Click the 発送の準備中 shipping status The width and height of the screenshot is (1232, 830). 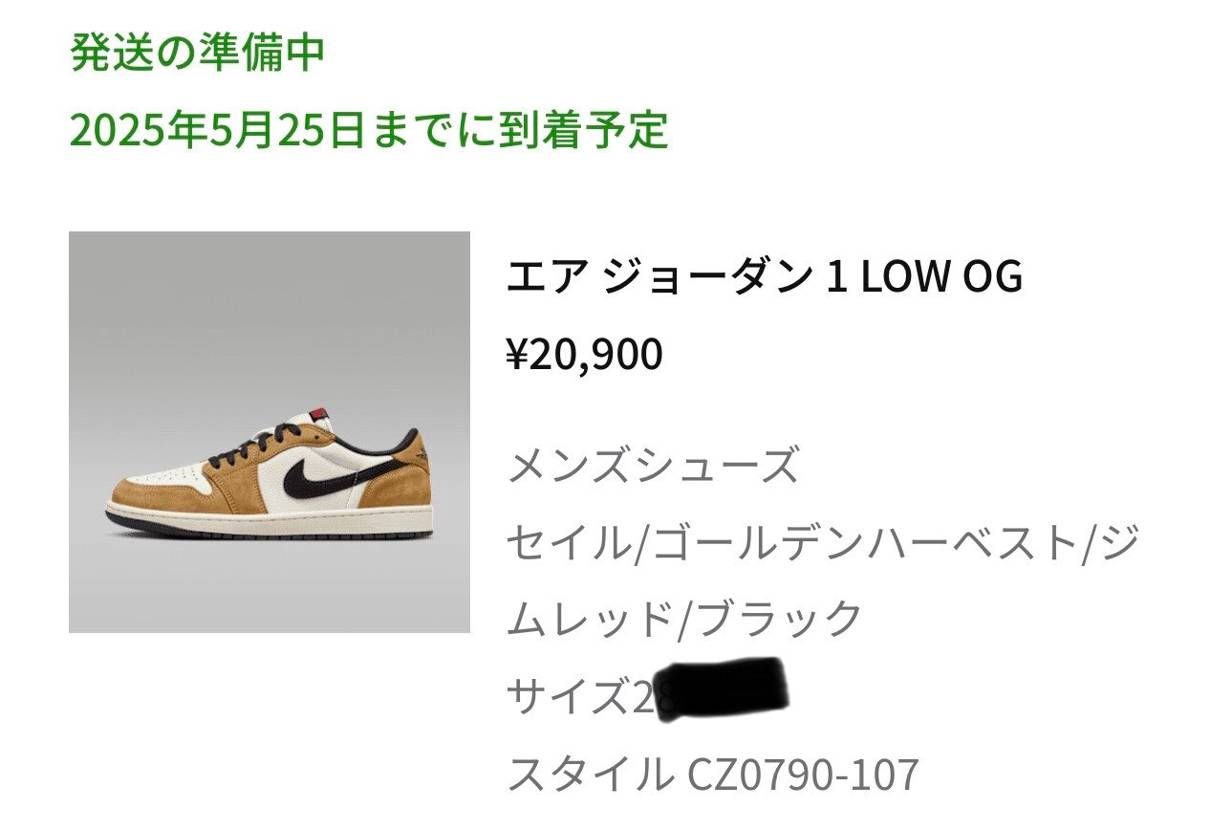[197, 53]
